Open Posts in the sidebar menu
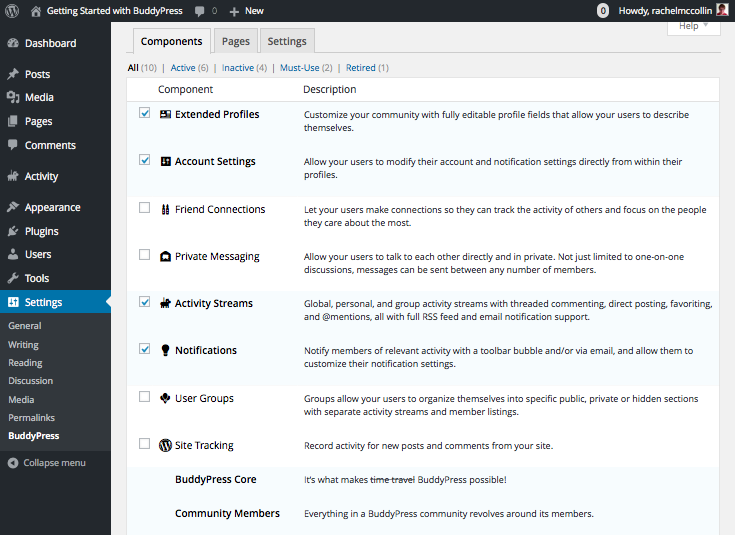This screenshot has width=735, height=535. (38, 74)
